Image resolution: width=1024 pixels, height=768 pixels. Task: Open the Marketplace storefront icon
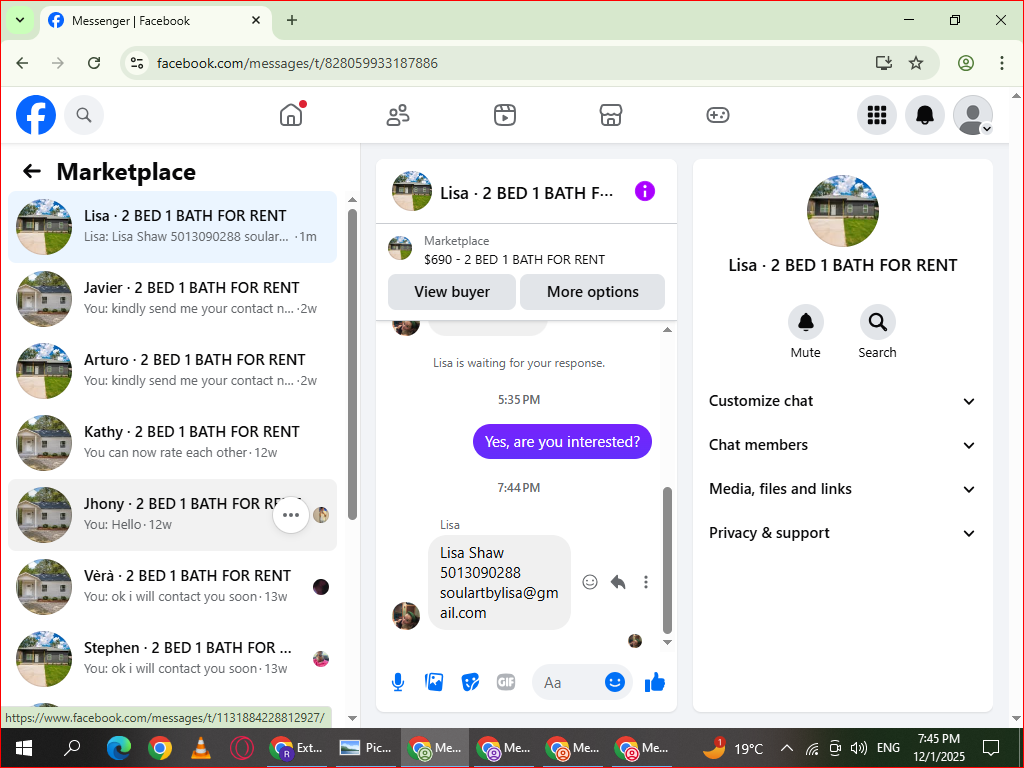pyautogui.click(x=611, y=115)
